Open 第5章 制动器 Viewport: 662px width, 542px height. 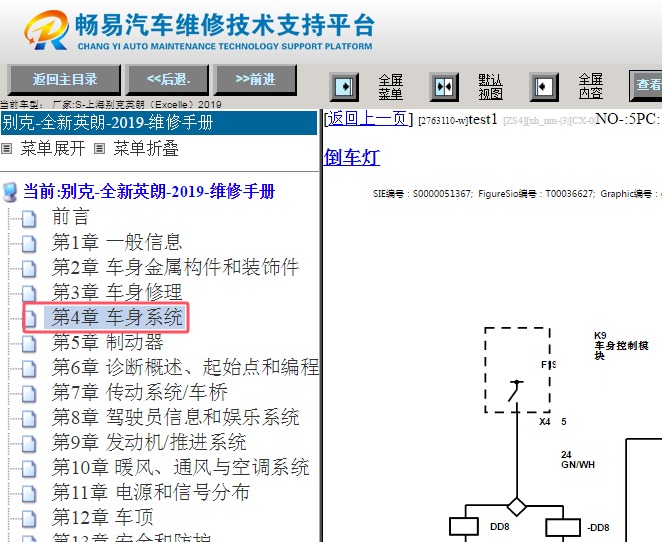point(108,342)
